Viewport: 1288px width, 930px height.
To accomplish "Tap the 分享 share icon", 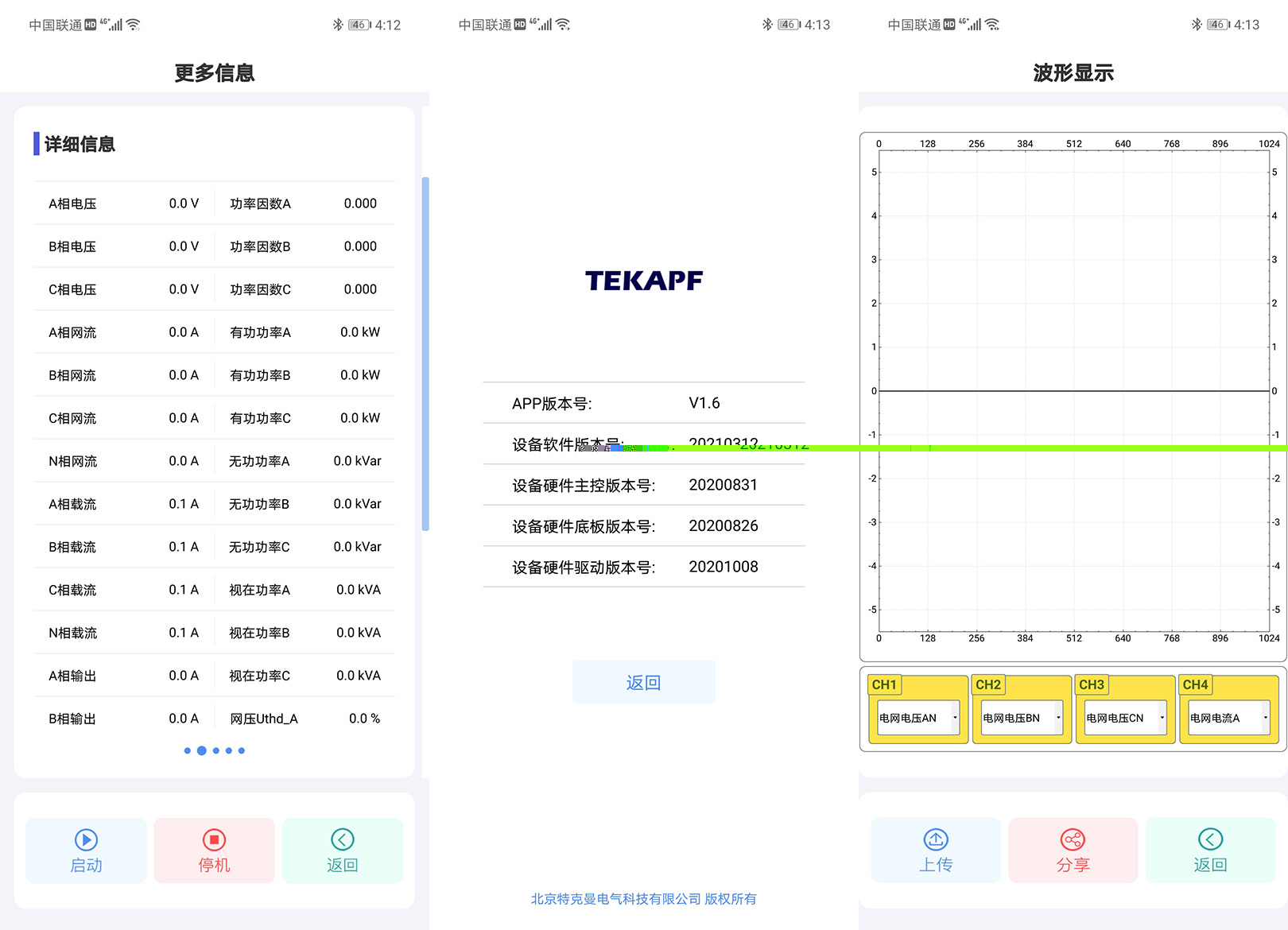I will point(1073,839).
